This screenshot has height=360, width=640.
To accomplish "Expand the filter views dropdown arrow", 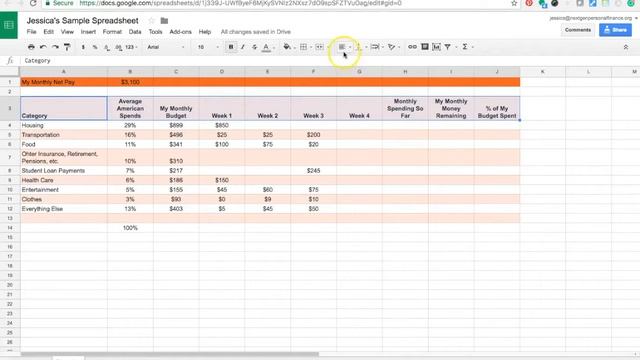I will (x=456, y=47).
